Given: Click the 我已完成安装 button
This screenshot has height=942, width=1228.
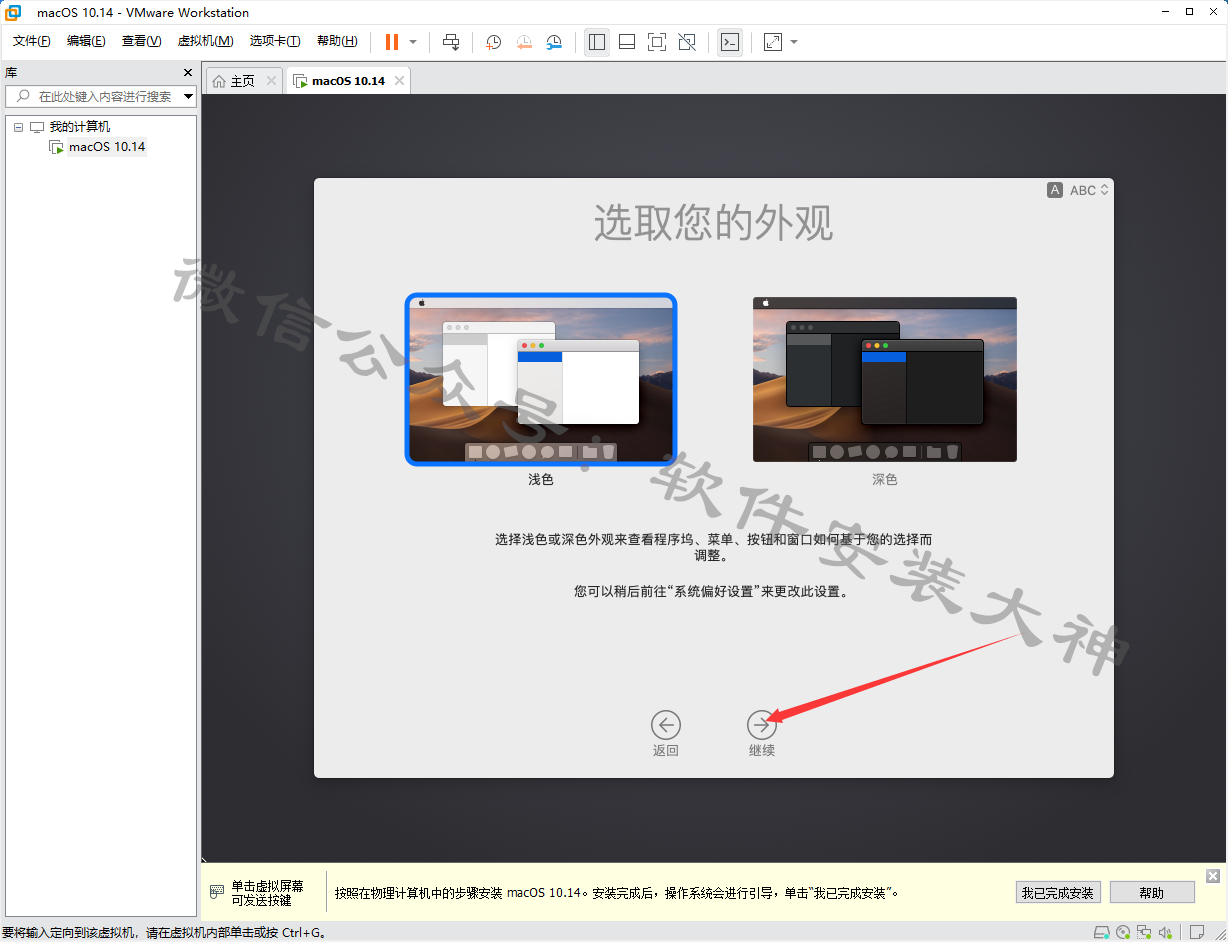Looking at the screenshot, I should [x=1058, y=893].
